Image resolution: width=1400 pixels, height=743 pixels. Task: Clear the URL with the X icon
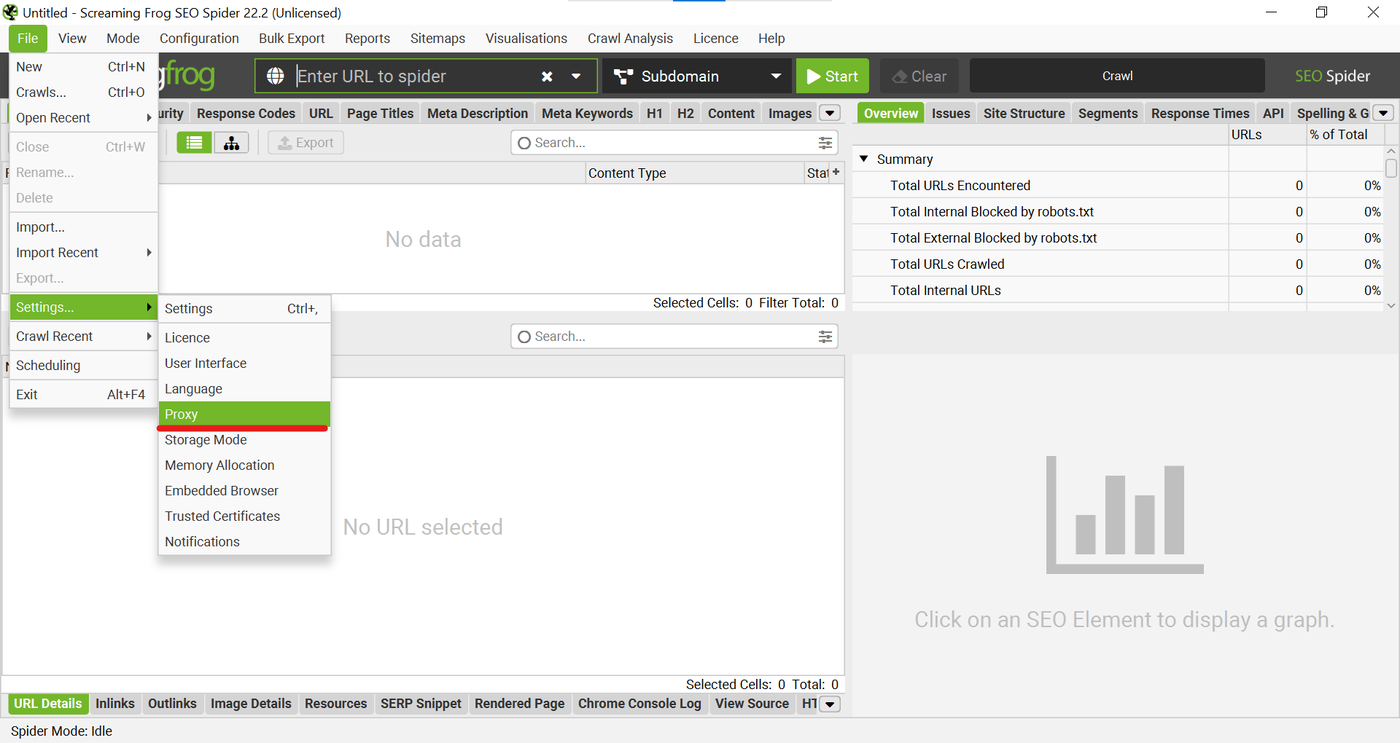click(x=547, y=76)
